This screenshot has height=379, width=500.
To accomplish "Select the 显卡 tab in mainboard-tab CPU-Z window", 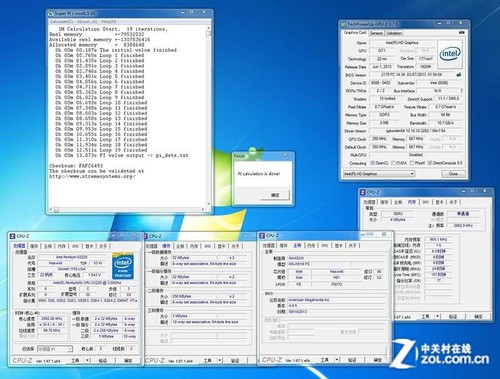I will tap(339, 245).
